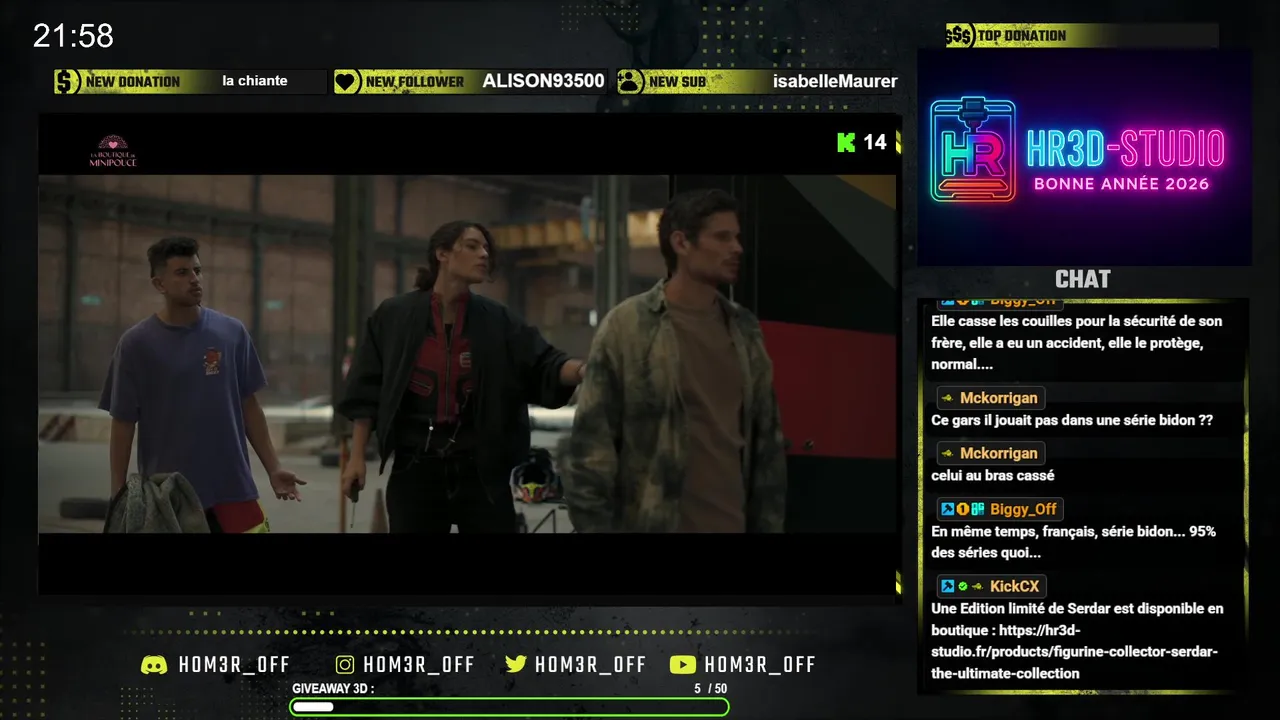Click the giveaway 3D progress bar
Screen dimensions: 1280x720
tap(509, 707)
